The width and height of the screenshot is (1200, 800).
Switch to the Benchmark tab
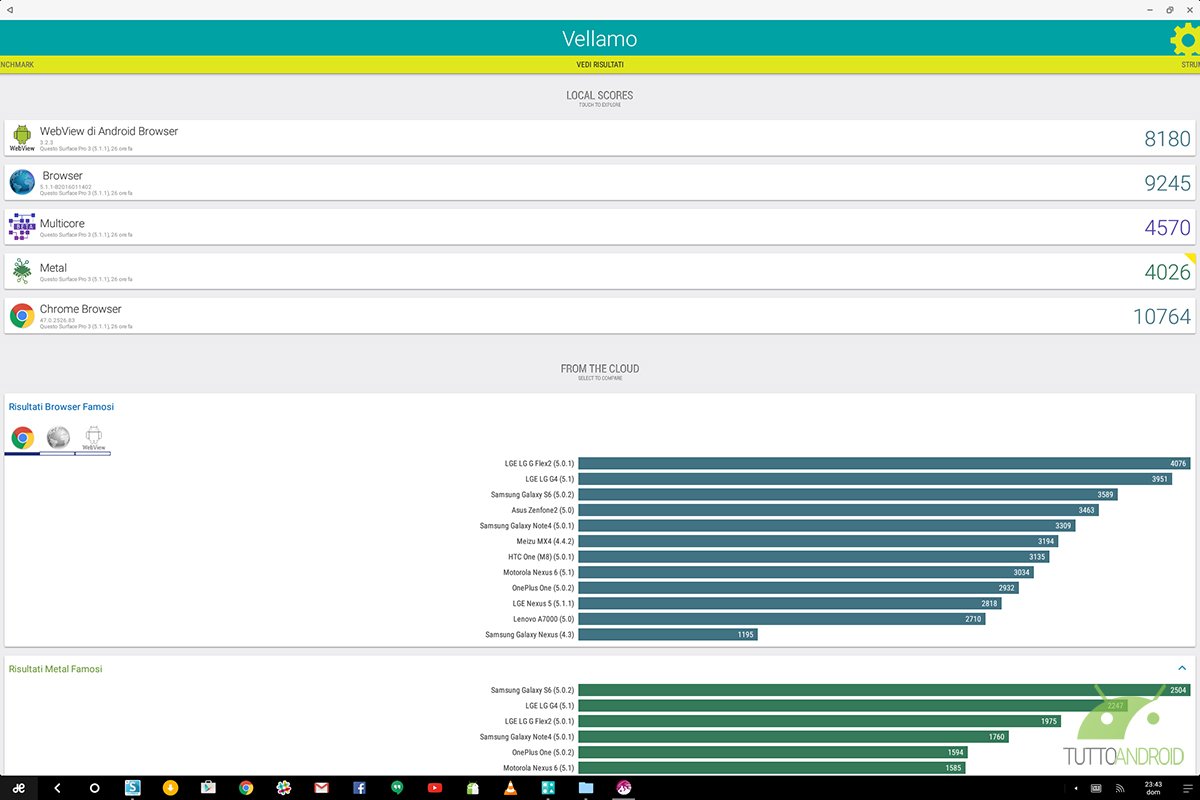17,64
